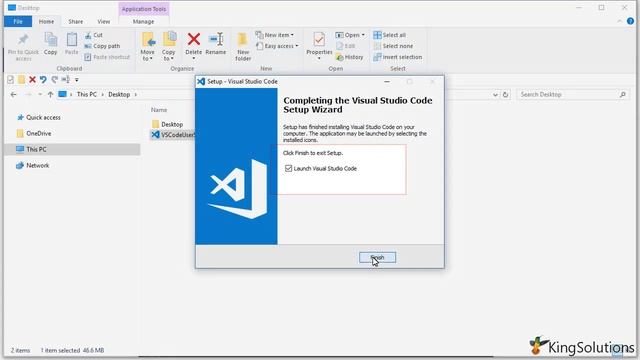Click the Explorer Help question mark icon
The height and width of the screenshot is (360, 640).
pyautogui.click(x=630, y=21)
